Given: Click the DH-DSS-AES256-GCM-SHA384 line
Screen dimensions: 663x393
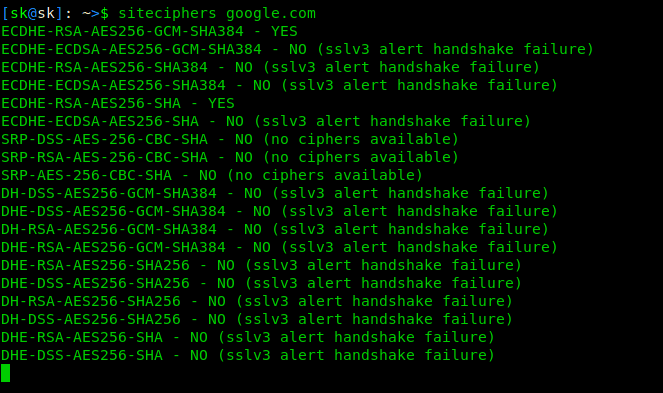Looking at the screenshot, I should click(x=275, y=193).
